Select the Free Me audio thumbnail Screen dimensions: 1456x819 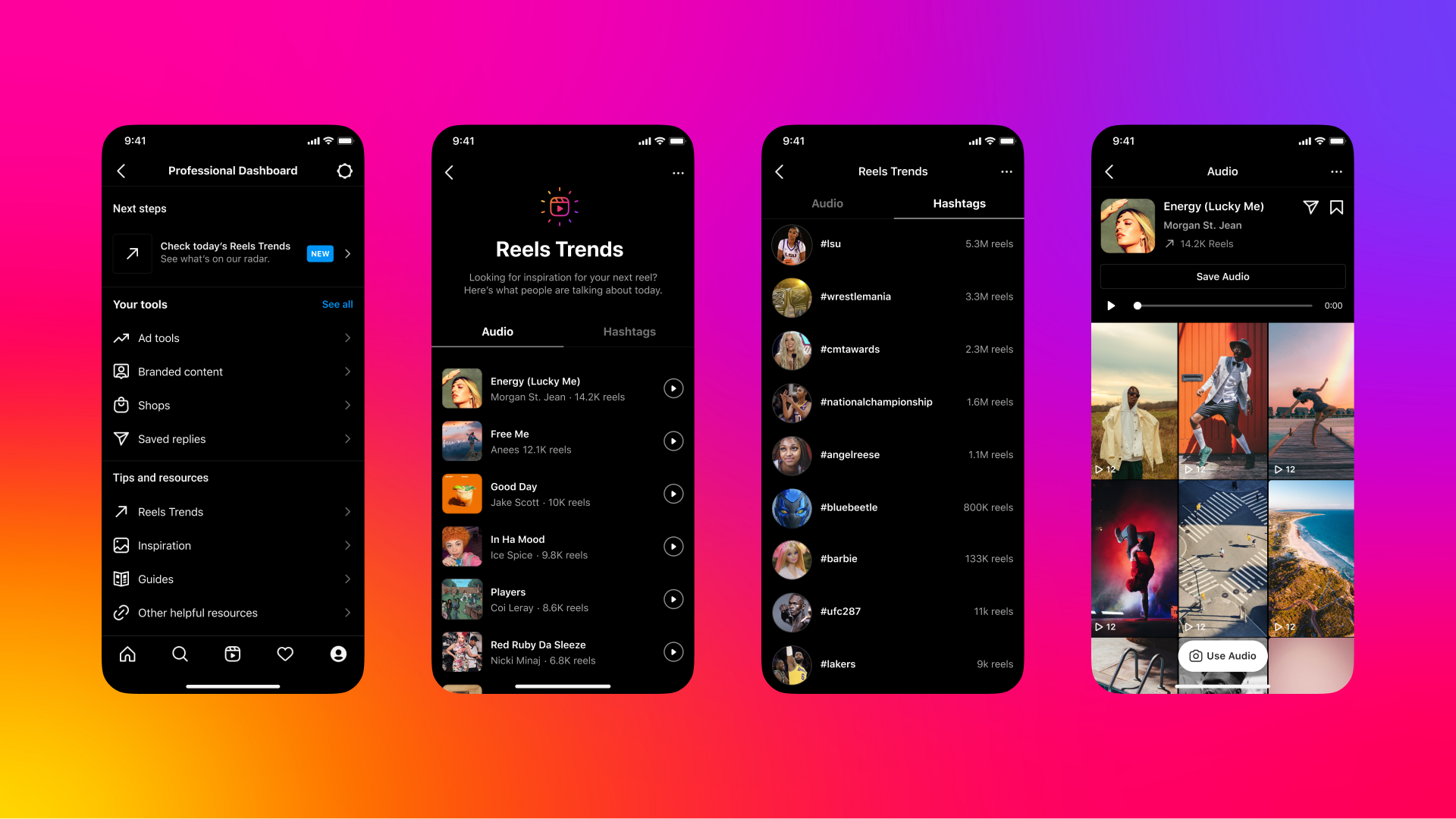[x=462, y=440]
